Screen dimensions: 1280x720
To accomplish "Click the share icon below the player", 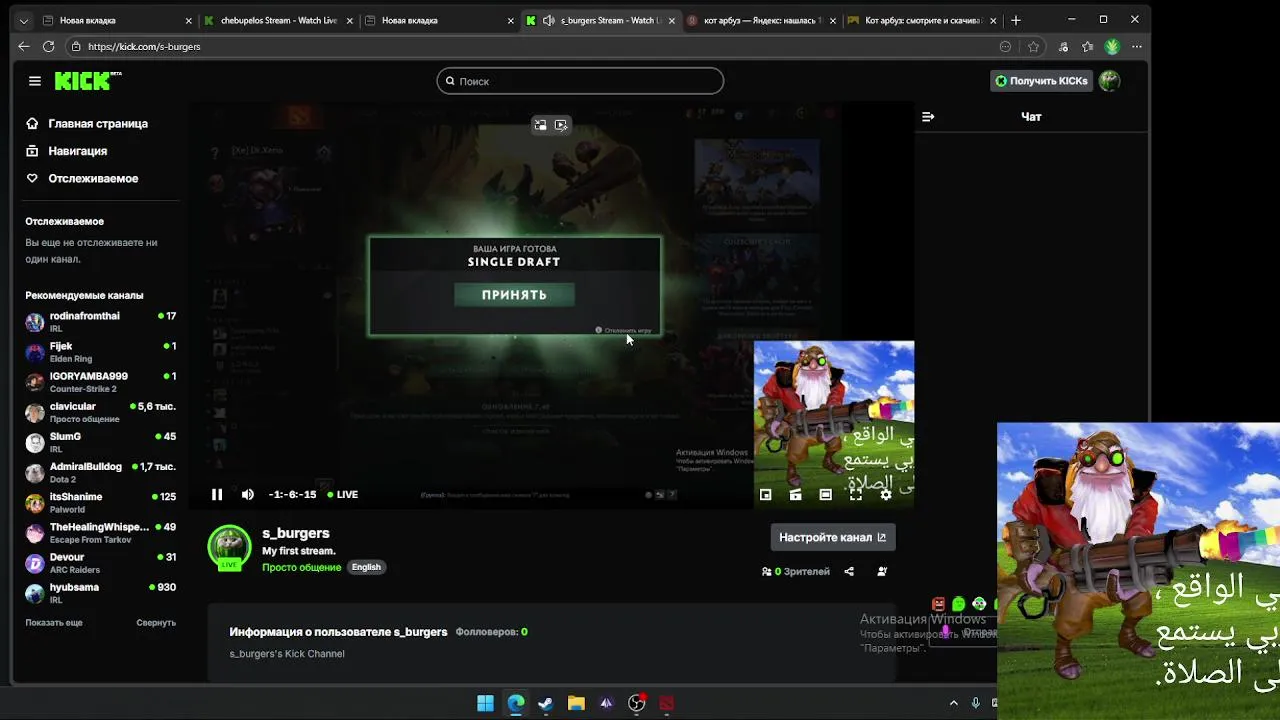I will [849, 572].
